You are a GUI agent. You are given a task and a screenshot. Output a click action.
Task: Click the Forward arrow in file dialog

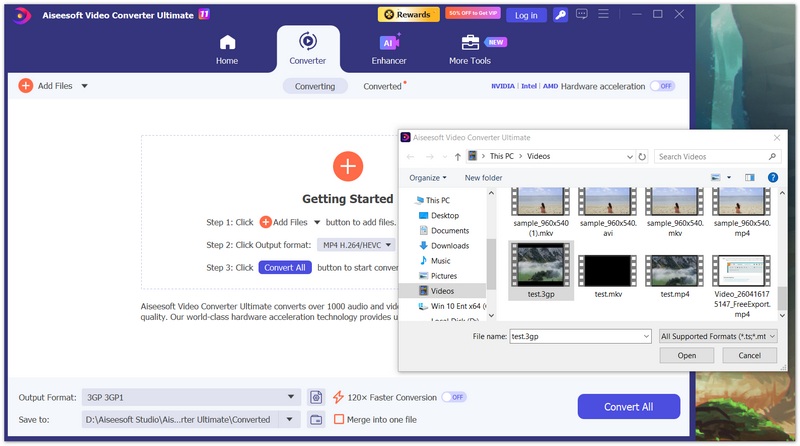pyautogui.click(x=430, y=157)
